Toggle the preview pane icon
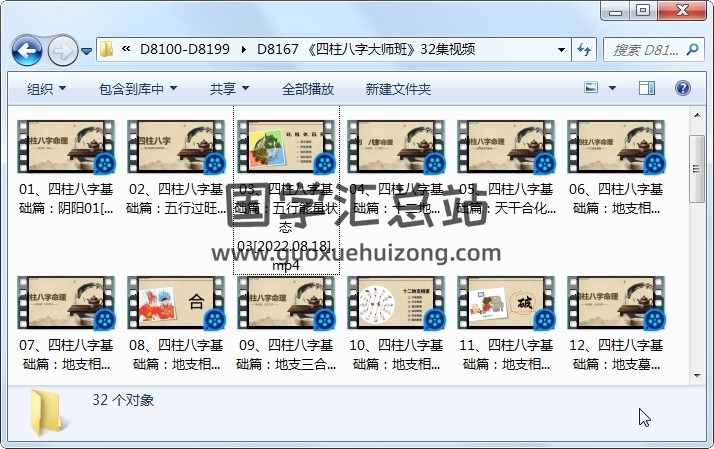 pyautogui.click(x=647, y=88)
